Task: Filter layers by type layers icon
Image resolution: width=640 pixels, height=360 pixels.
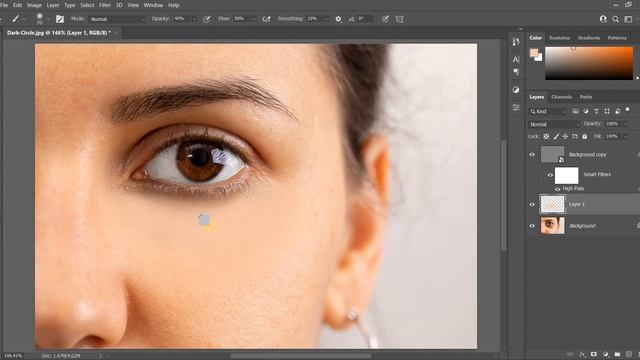Action: [x=596, y=111]
